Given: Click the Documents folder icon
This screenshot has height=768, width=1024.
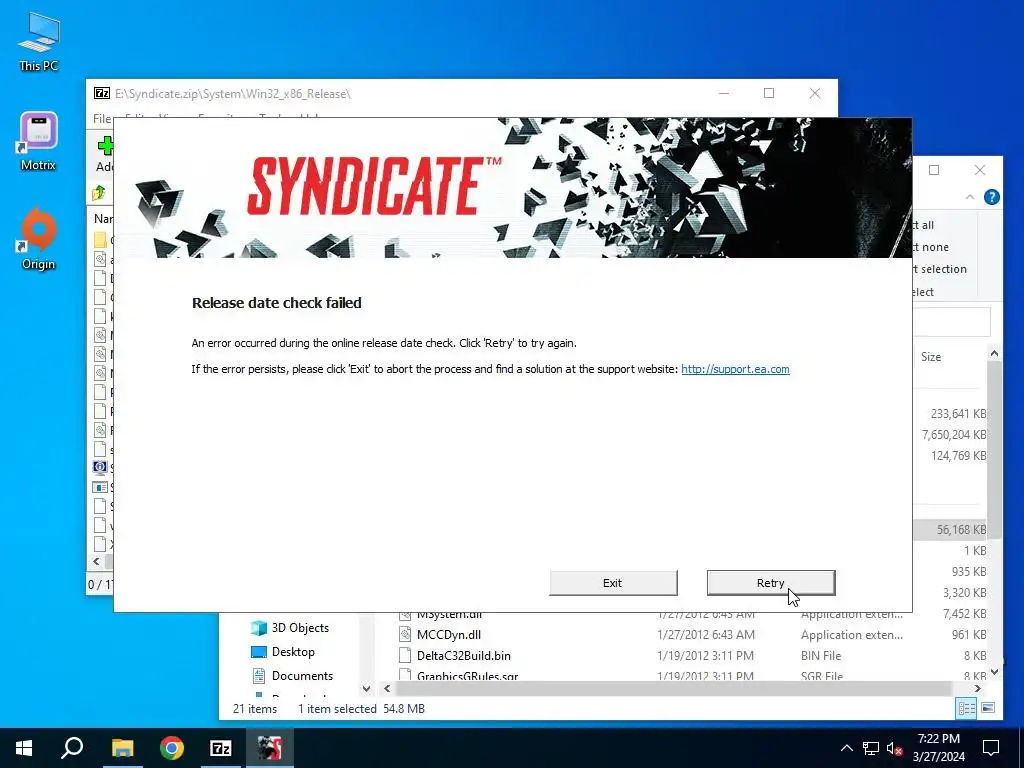Looking at the screenshot, I should [259, 676].
